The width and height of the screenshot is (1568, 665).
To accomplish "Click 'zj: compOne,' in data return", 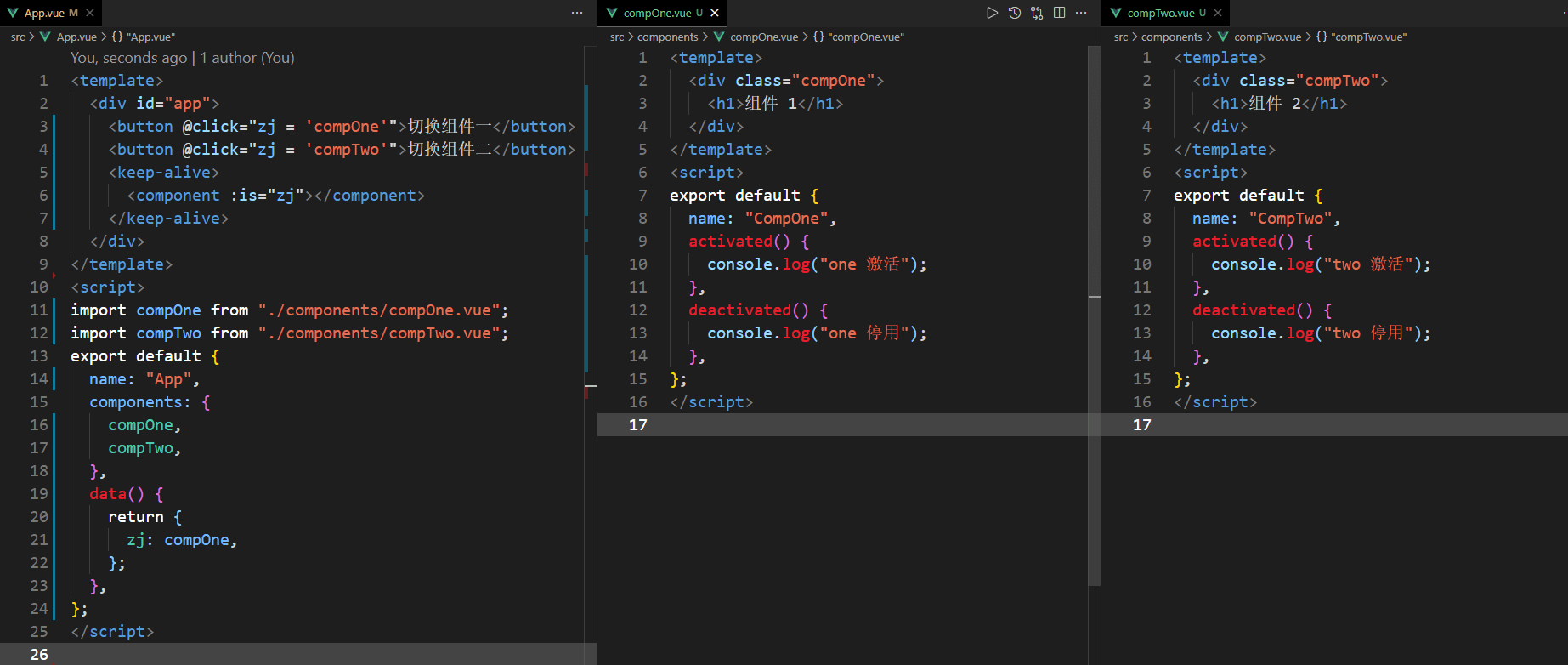I will click(x=182, y=540).
